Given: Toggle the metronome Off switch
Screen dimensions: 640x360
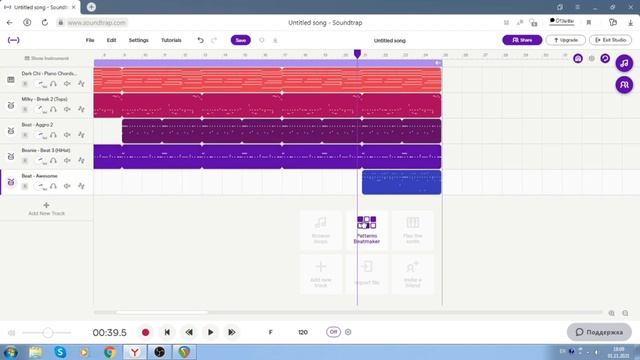Looking at the screenshot, I should click(x=333, y=332).
